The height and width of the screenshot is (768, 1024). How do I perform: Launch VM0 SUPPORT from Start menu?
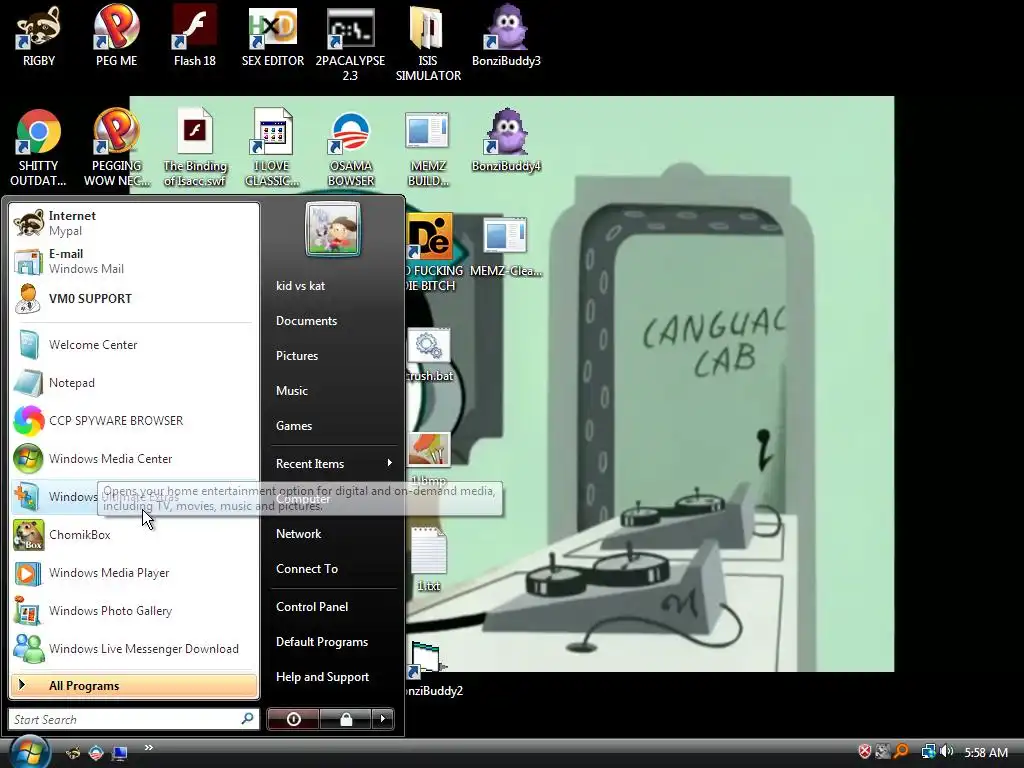[134, 298]
